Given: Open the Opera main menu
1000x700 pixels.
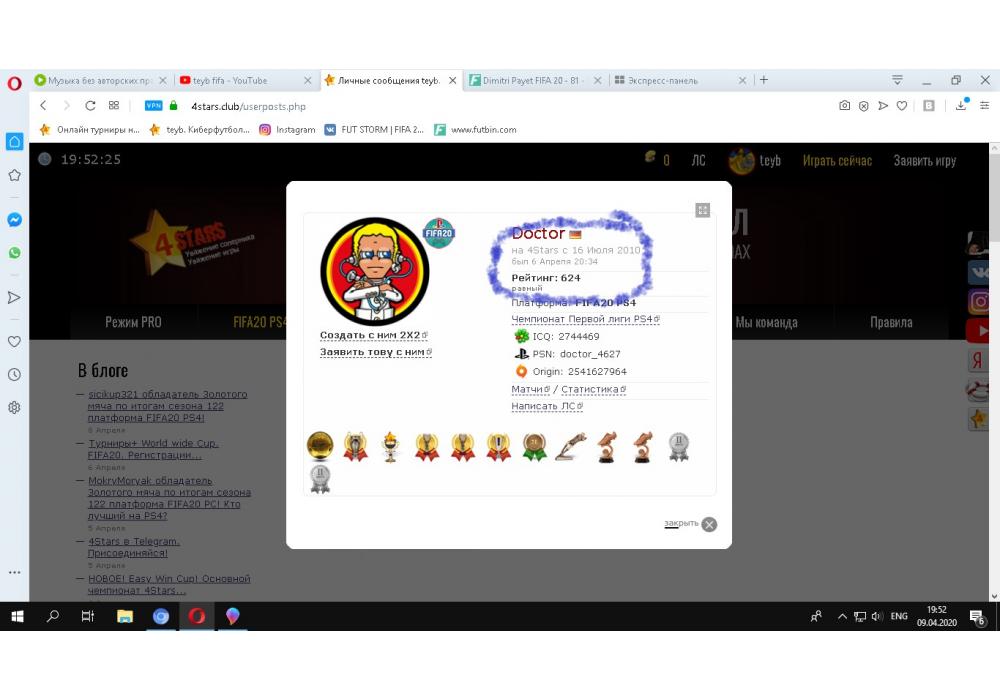Looking at the screenshot, I should tap(14, 82).
